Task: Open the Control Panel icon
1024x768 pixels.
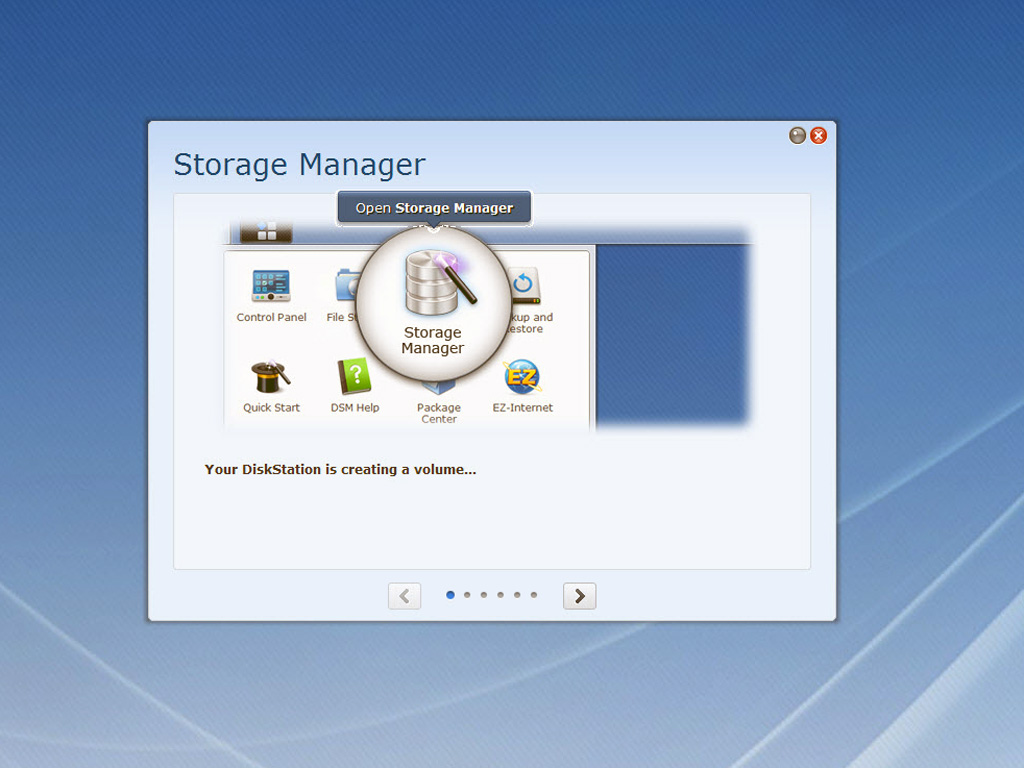Action: (271, 286)
